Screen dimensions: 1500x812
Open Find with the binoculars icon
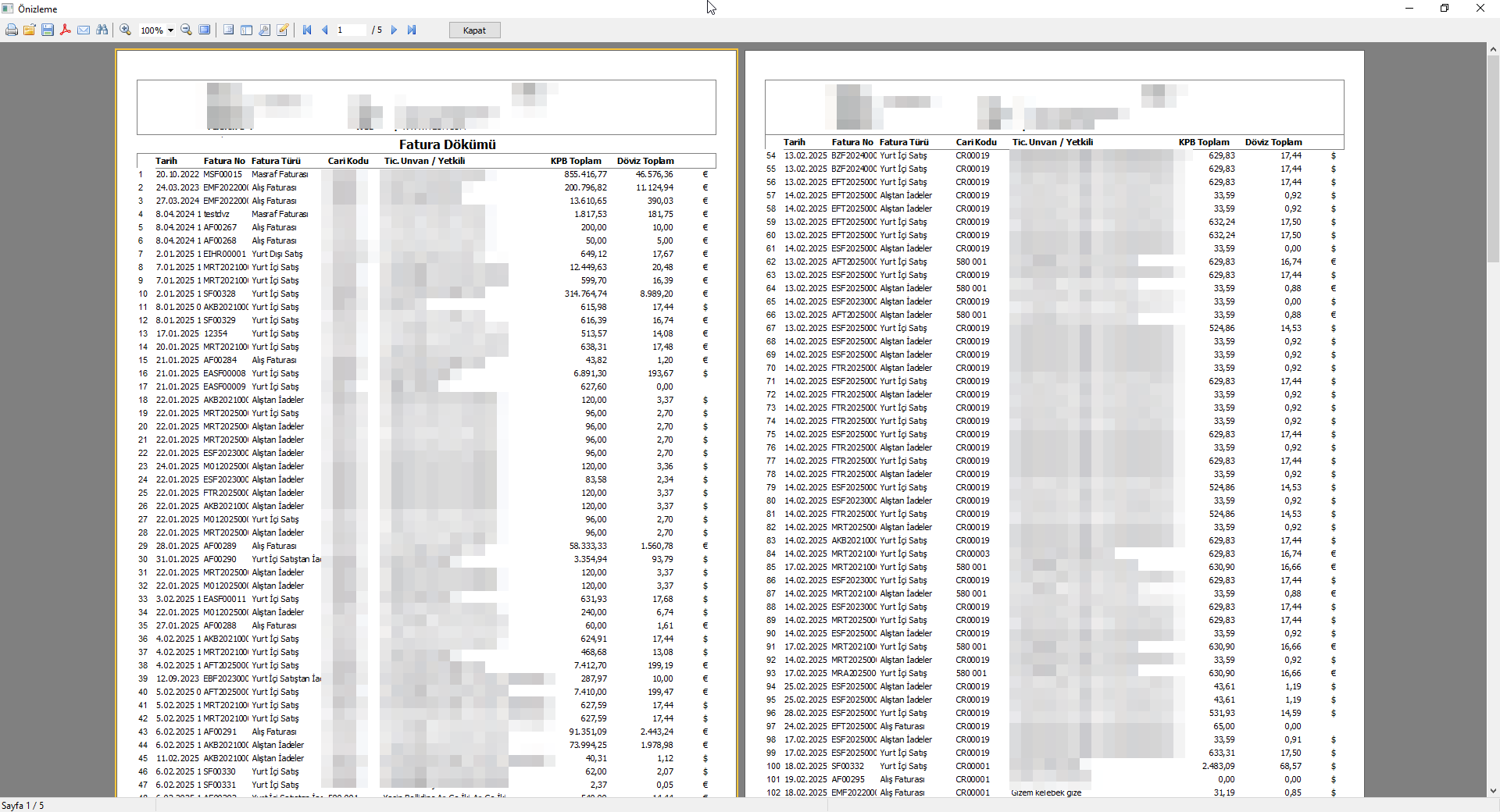[x=102, y=30]
